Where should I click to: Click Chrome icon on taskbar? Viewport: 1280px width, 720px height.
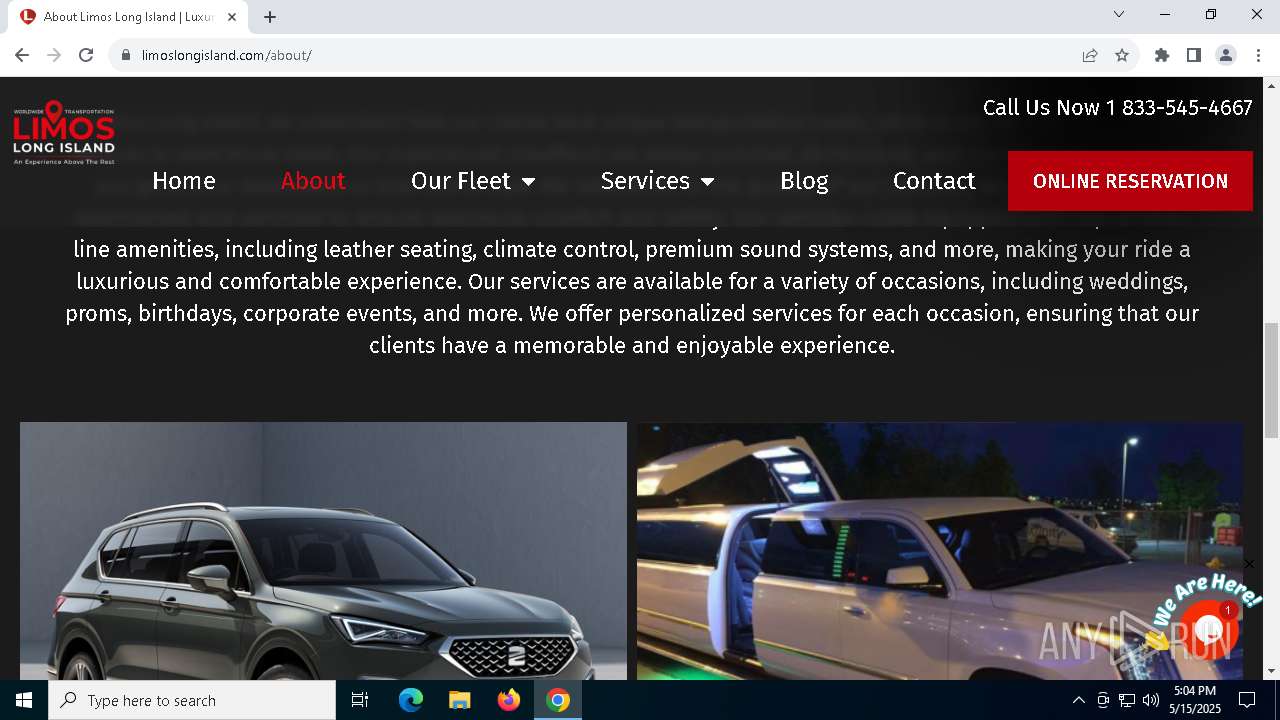(558, 700)
